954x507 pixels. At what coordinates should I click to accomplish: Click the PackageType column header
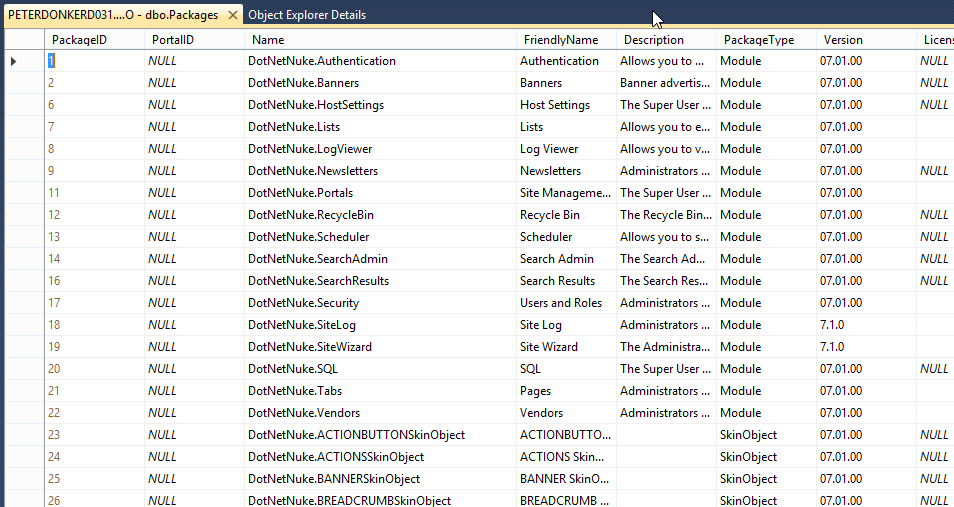pos(766,40)
